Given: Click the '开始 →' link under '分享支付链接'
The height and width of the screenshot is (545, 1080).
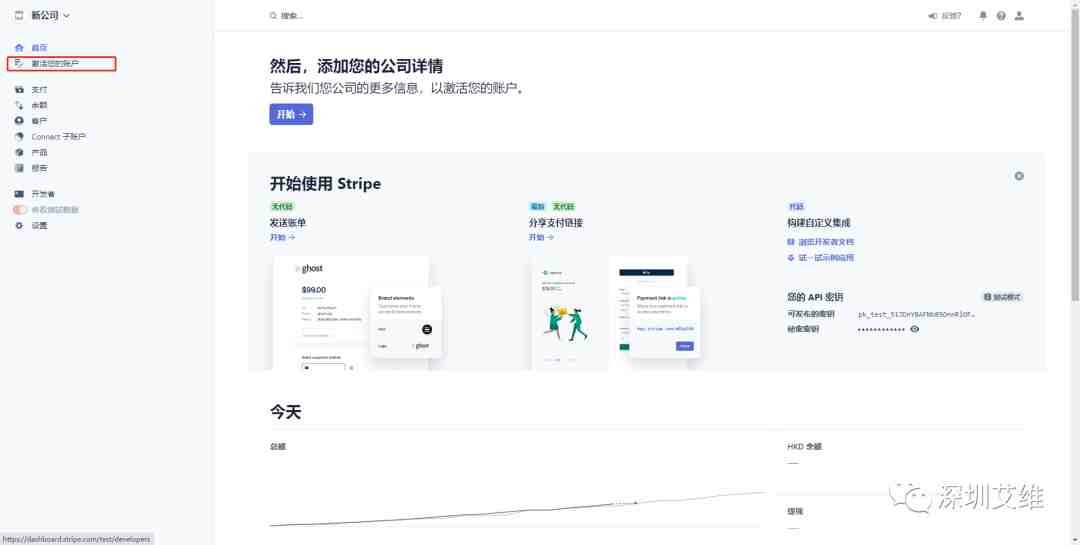Looking at the screenshot, I should pyautogui.click(x=541, y=237).
